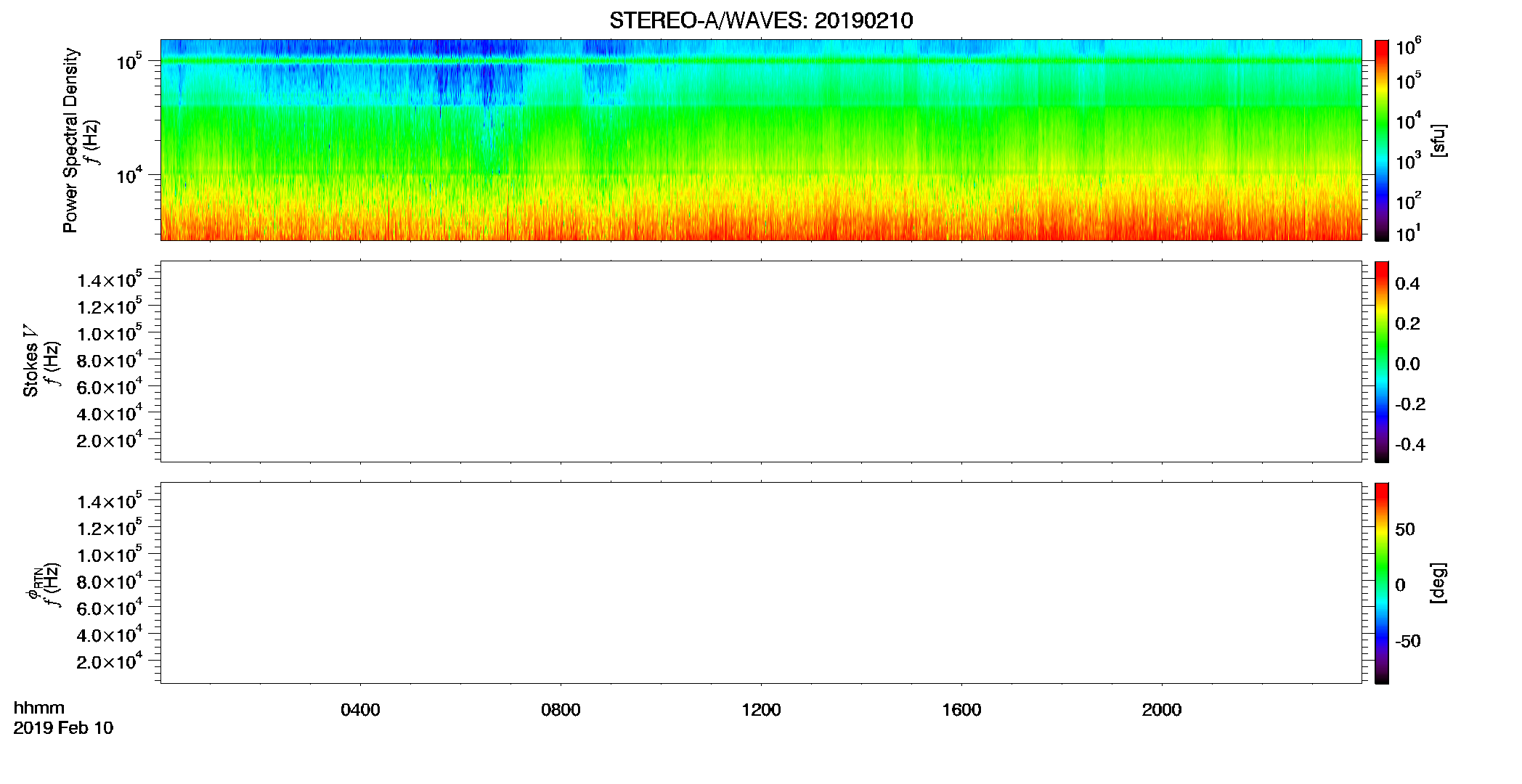This screenshot has width=1522, height=784.
Task: Select the 2.0×10^4 tick in phi RTN panel
Action: click(110, 662)
